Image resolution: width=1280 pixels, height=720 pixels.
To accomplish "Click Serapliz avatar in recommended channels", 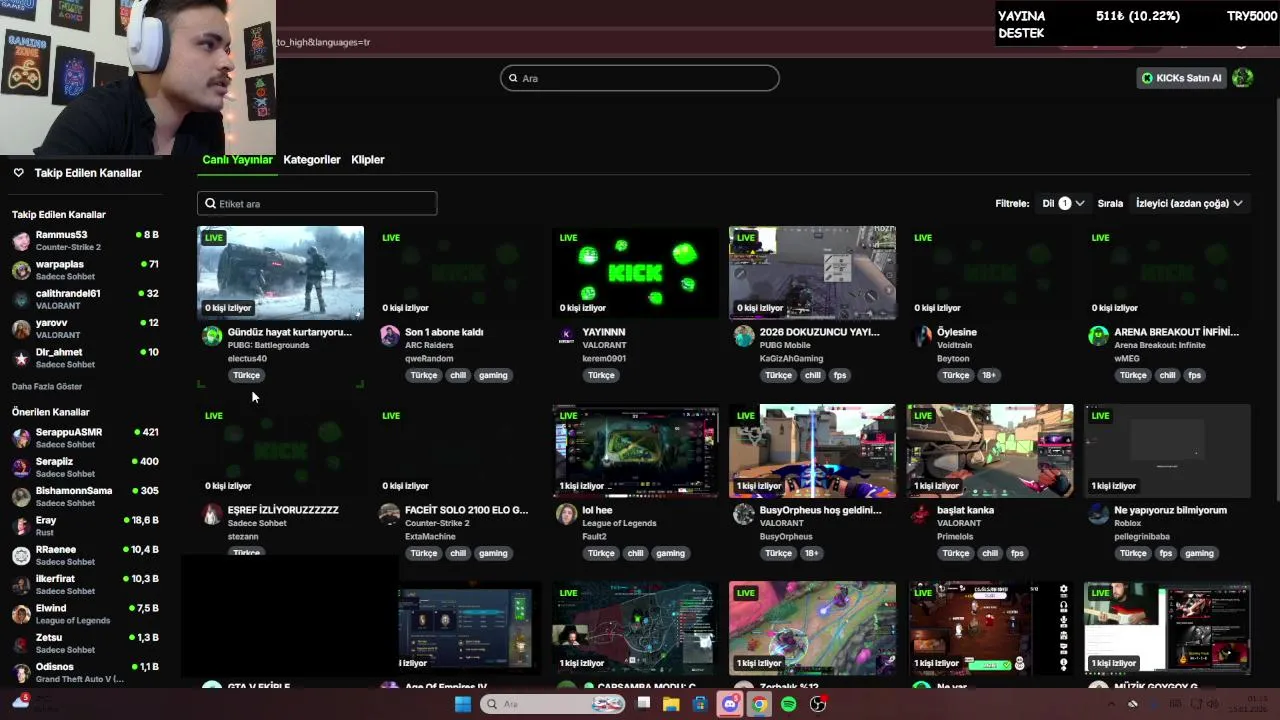I will point(21,467).
